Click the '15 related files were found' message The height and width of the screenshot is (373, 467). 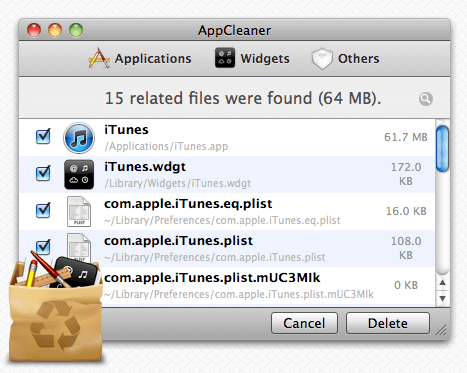point(243,98)
